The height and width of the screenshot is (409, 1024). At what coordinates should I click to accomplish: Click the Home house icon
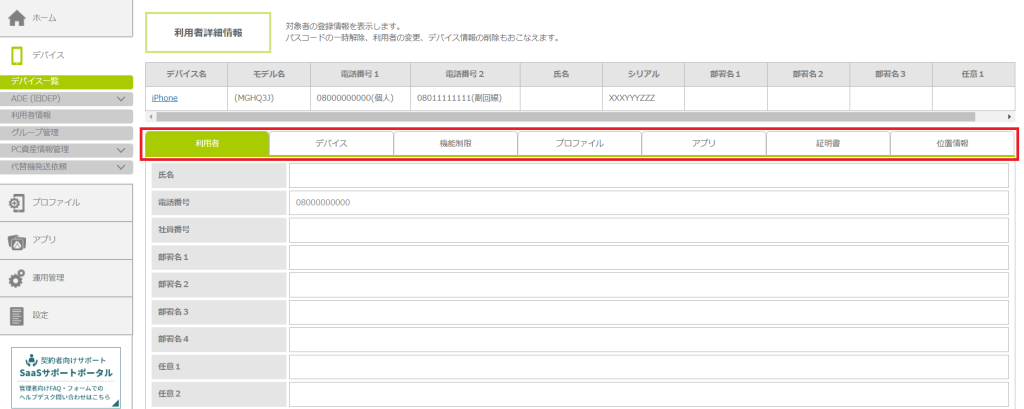pyautogui.click(x=17, y=18)
